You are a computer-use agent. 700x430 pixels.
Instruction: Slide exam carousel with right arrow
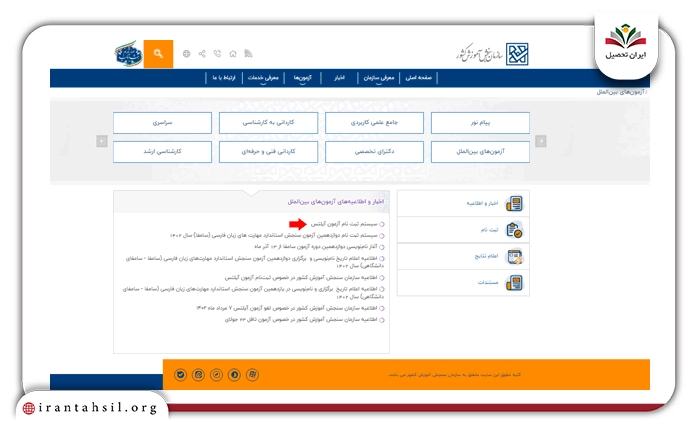[x=541, y=141]
